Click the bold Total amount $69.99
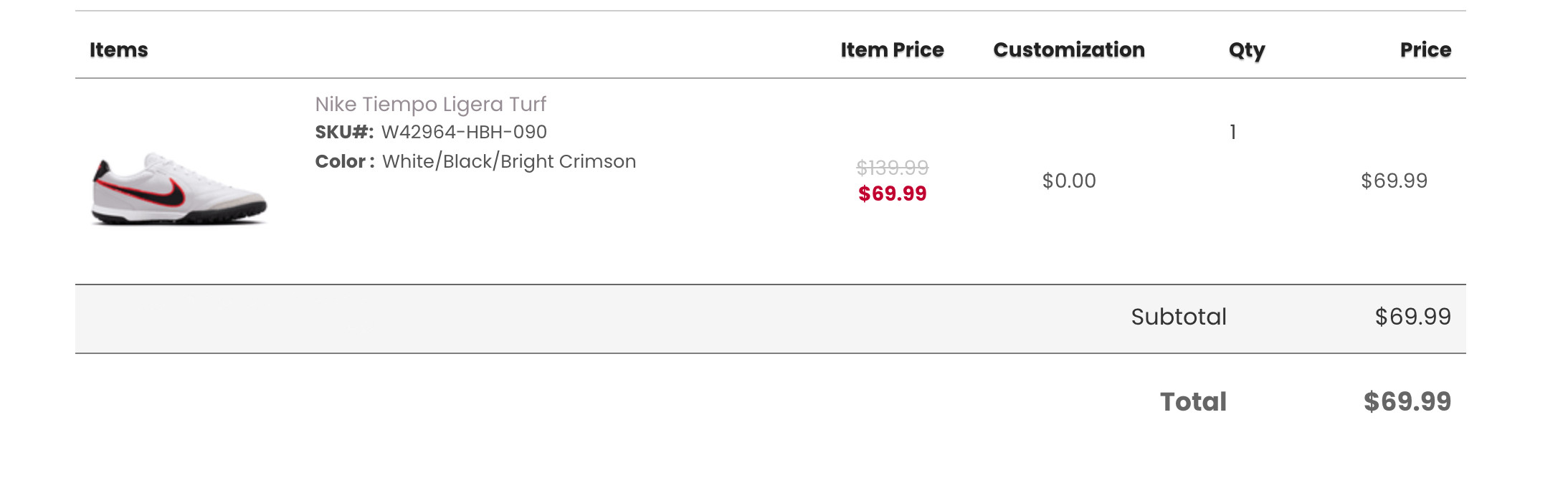Screen dimensions: 1568x483 (x=1407, y=402)
